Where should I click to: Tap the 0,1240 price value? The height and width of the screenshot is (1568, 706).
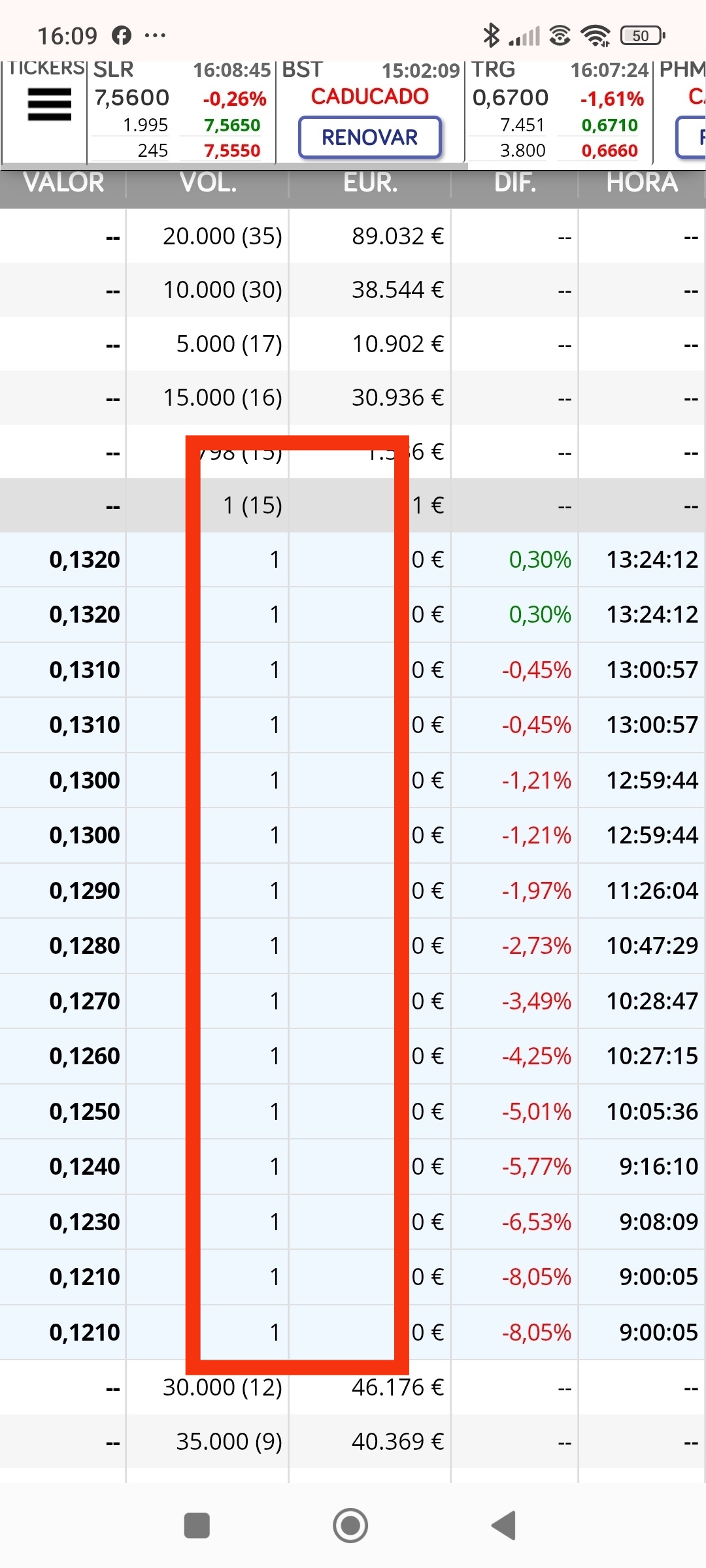click(x=84, y=1166)
